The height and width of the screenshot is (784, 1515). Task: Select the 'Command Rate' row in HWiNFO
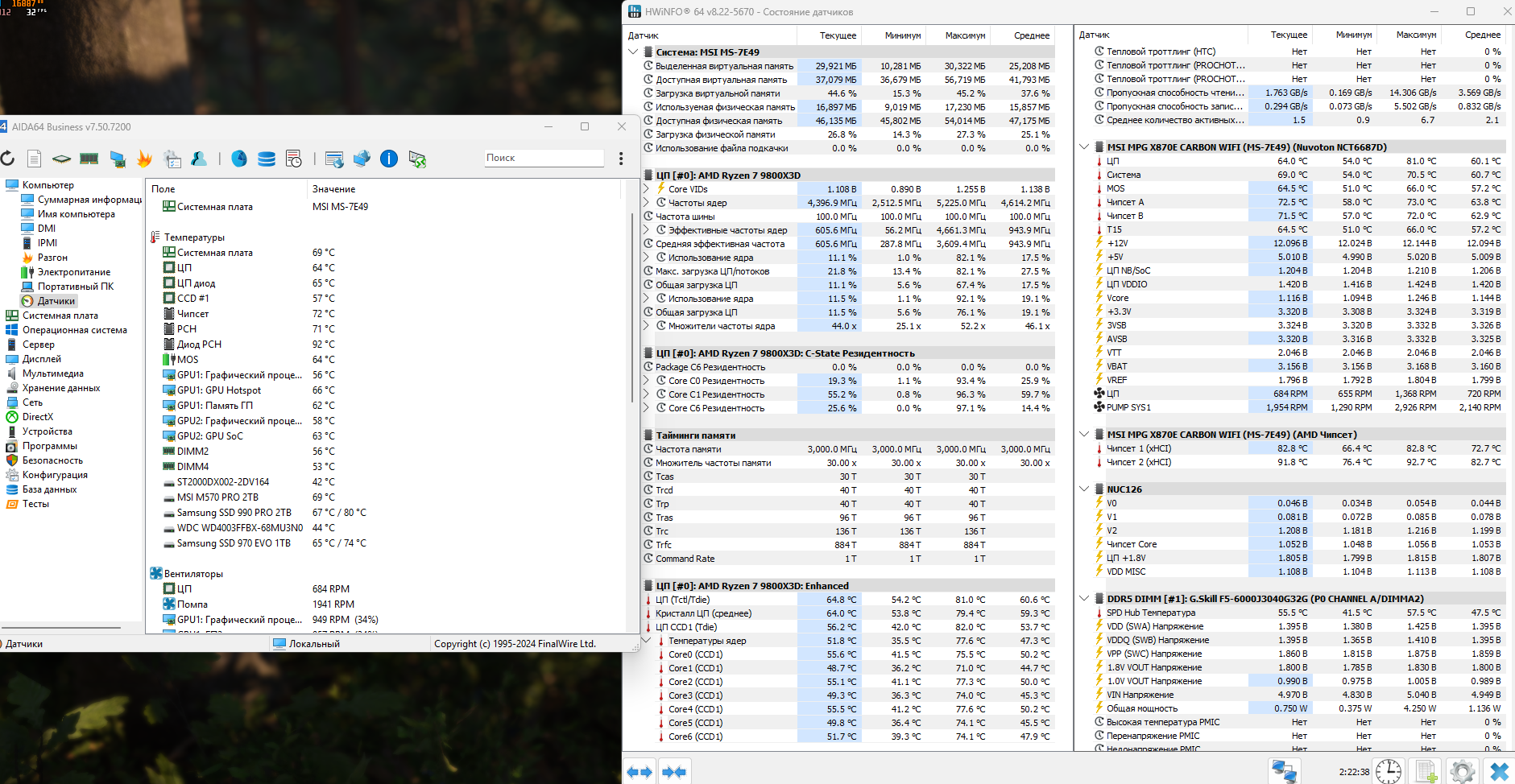[848, 559]
